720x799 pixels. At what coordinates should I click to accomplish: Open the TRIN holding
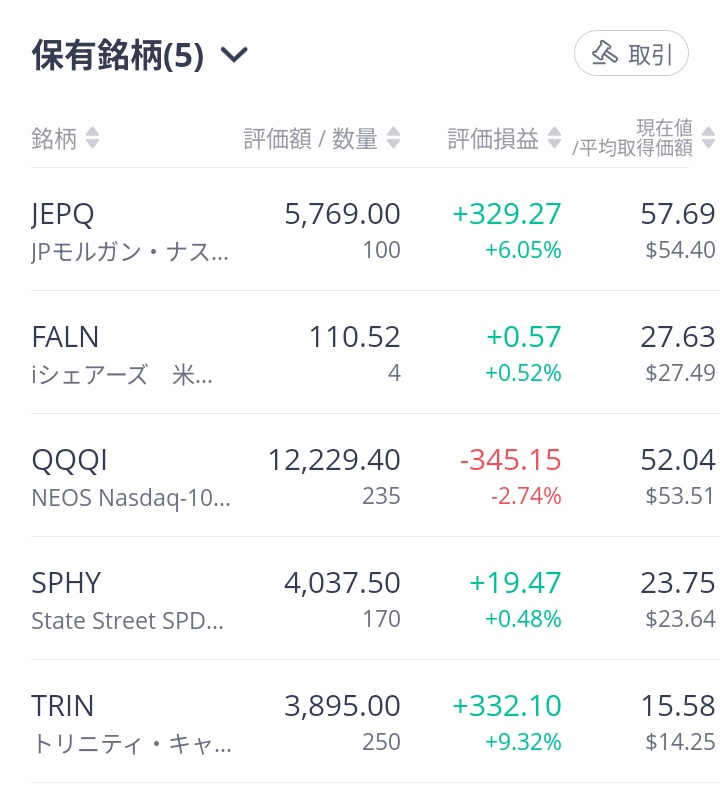pos(374,723)
